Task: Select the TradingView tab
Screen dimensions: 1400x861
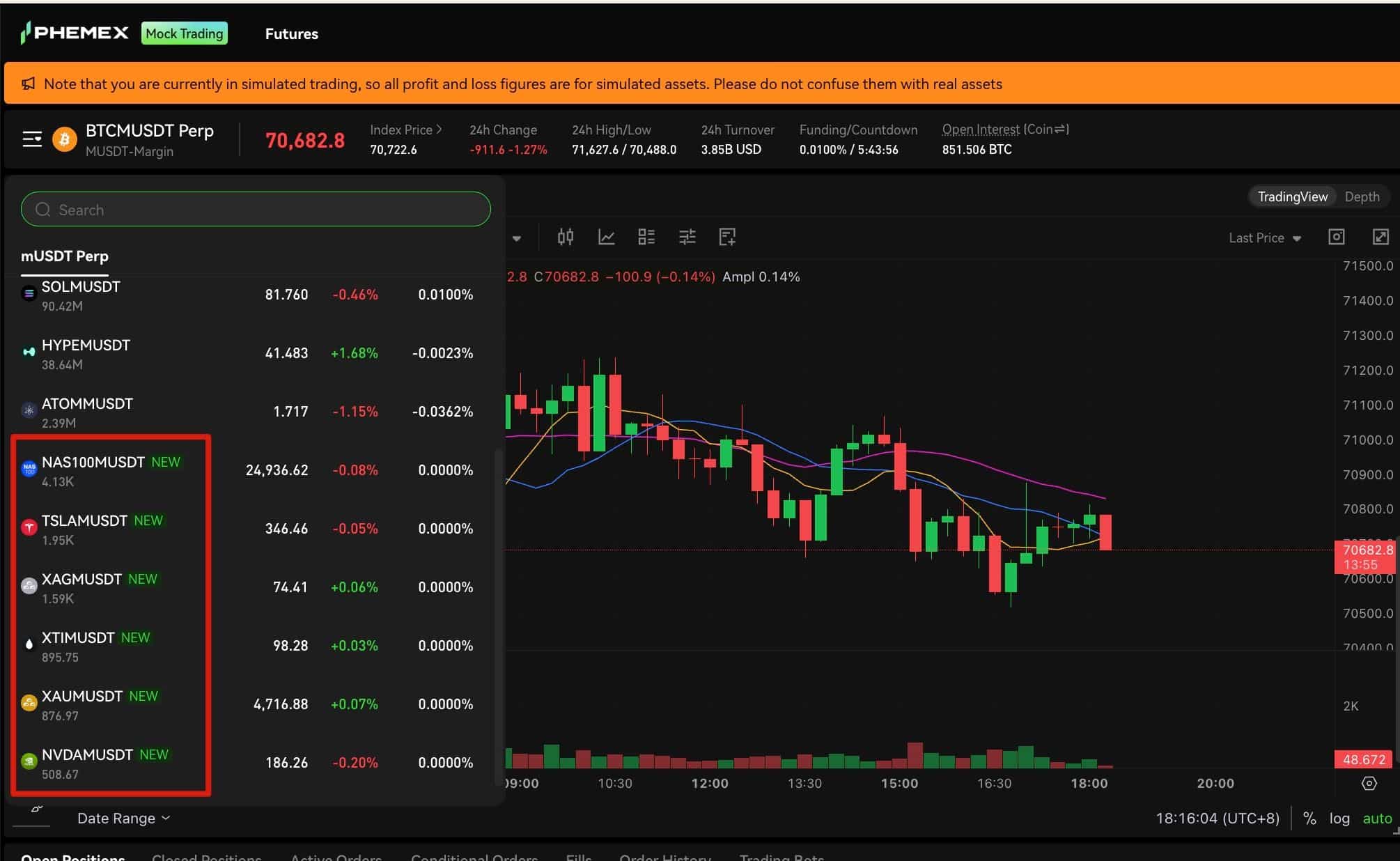Action: pyautogui.click(x=1292, y=197)
